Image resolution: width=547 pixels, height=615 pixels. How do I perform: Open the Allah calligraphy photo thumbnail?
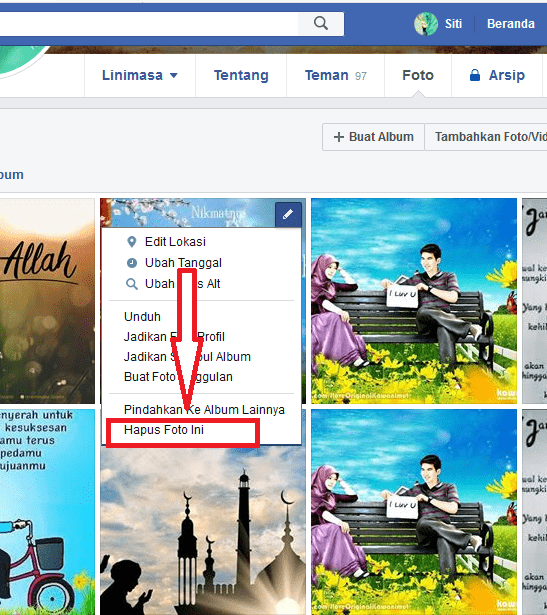47,301
